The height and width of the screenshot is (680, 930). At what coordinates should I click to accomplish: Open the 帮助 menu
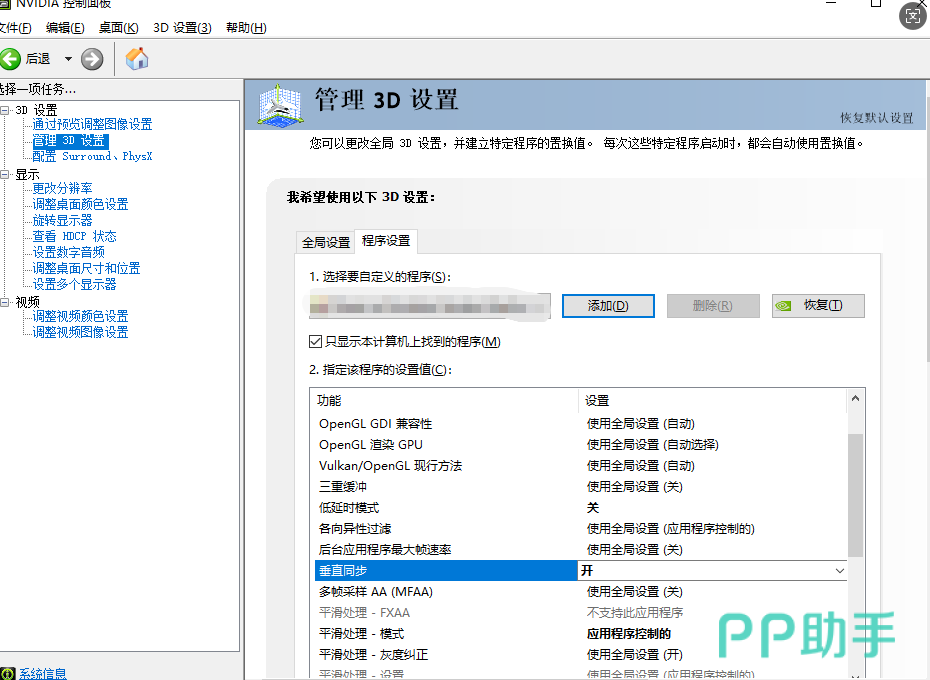tap(246, 27)
